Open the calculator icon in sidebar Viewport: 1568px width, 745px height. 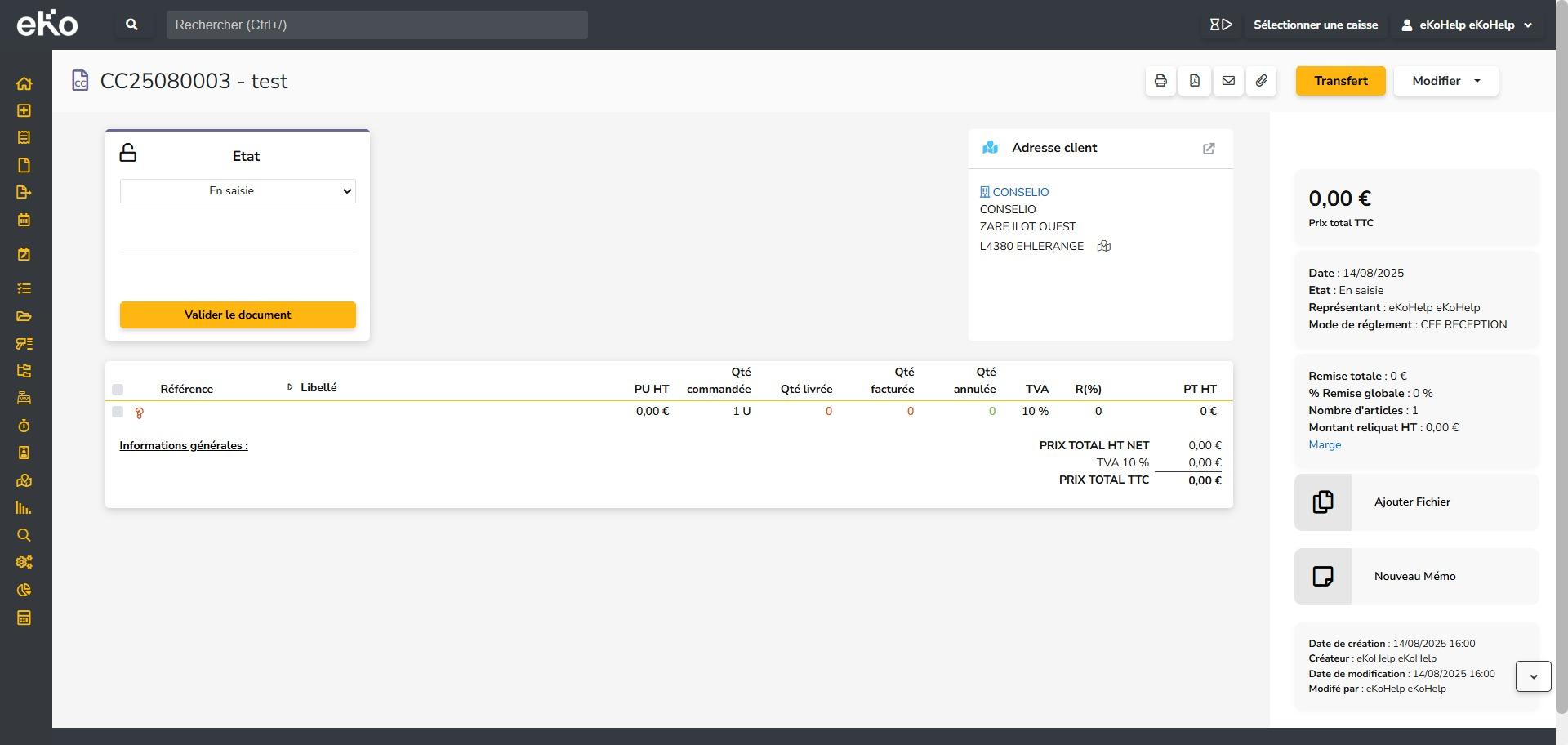pyautogui.click(x=24, y=618)
